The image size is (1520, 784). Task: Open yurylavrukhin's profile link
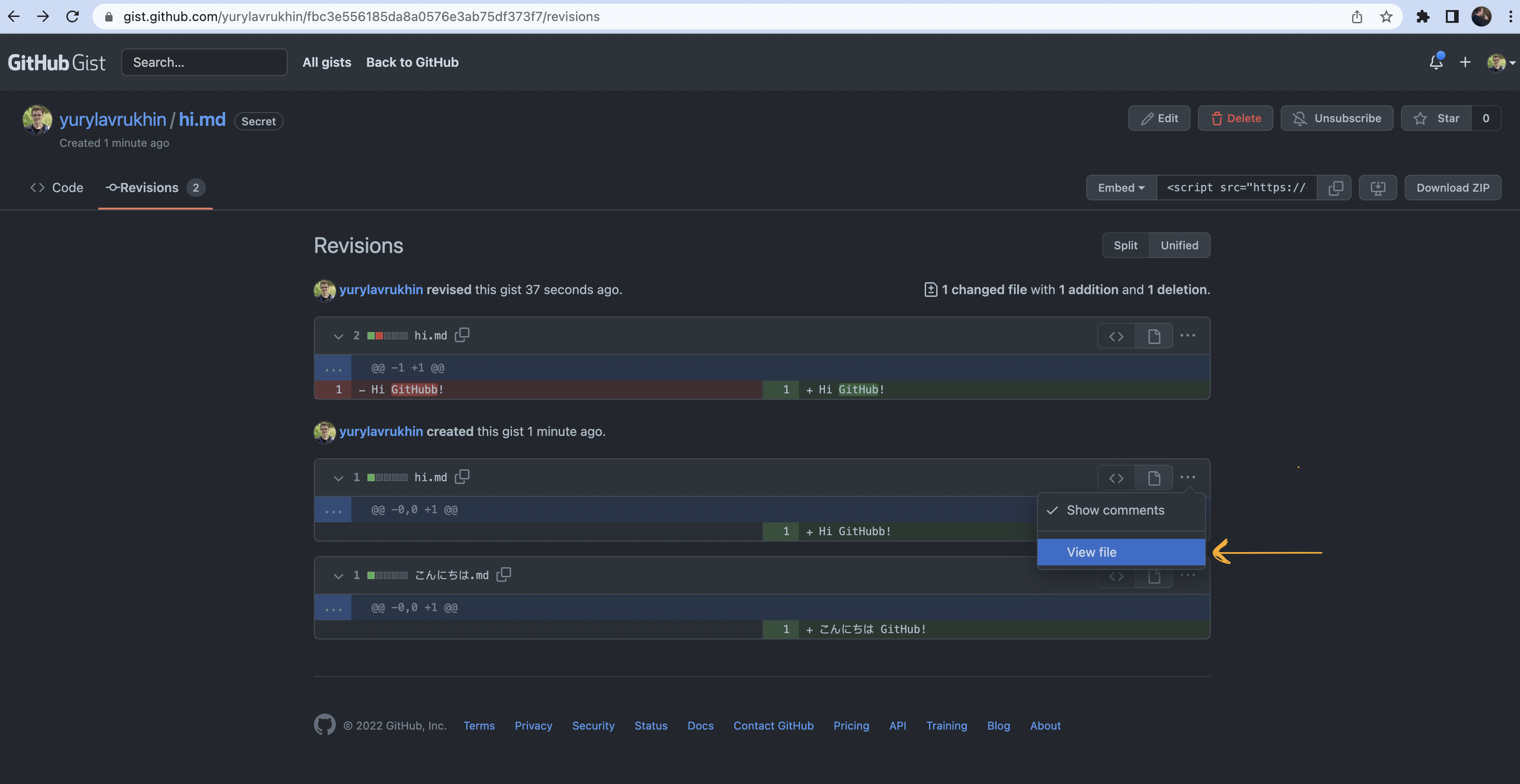113,119
